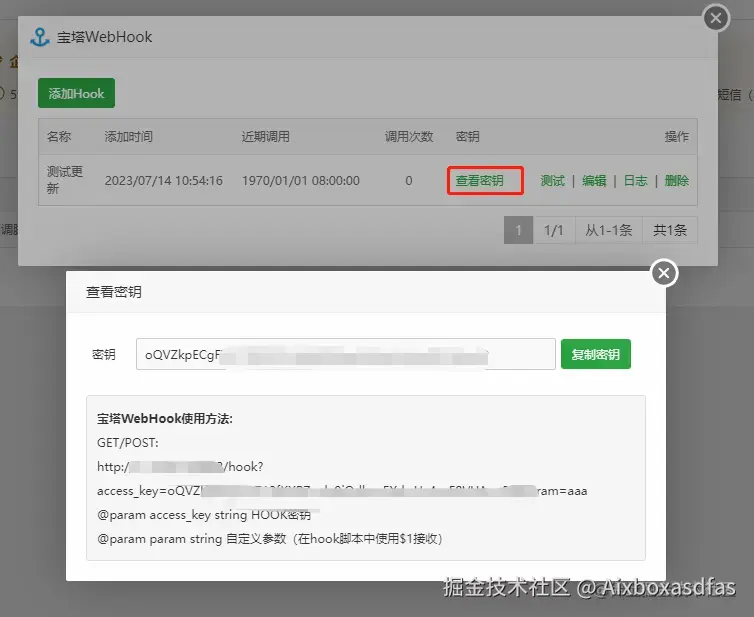Click the 编辑 action link

pyautogui.click(x=594, y=181)
